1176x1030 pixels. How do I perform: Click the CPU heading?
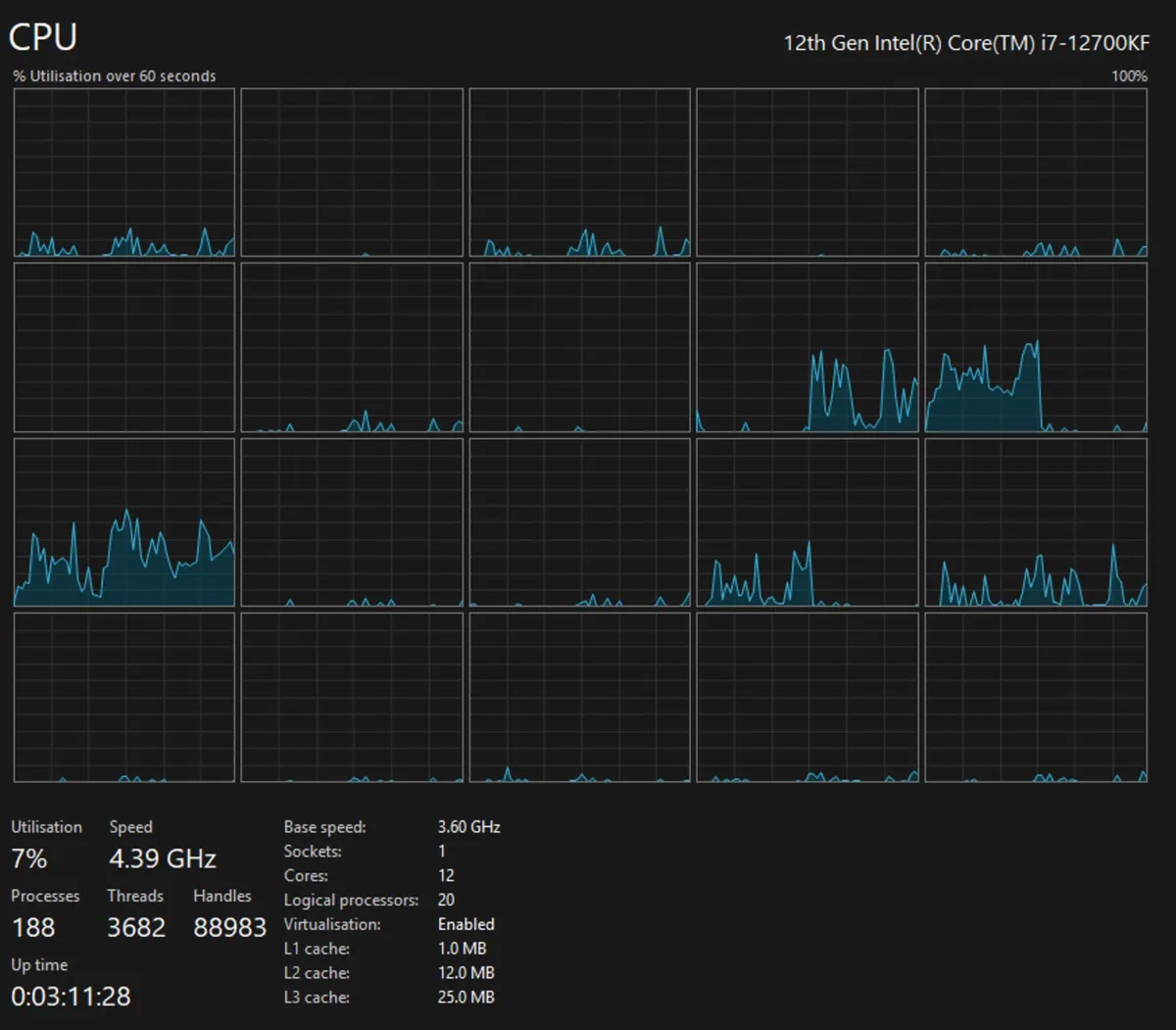pyautogui.click(x=43, y=37)
